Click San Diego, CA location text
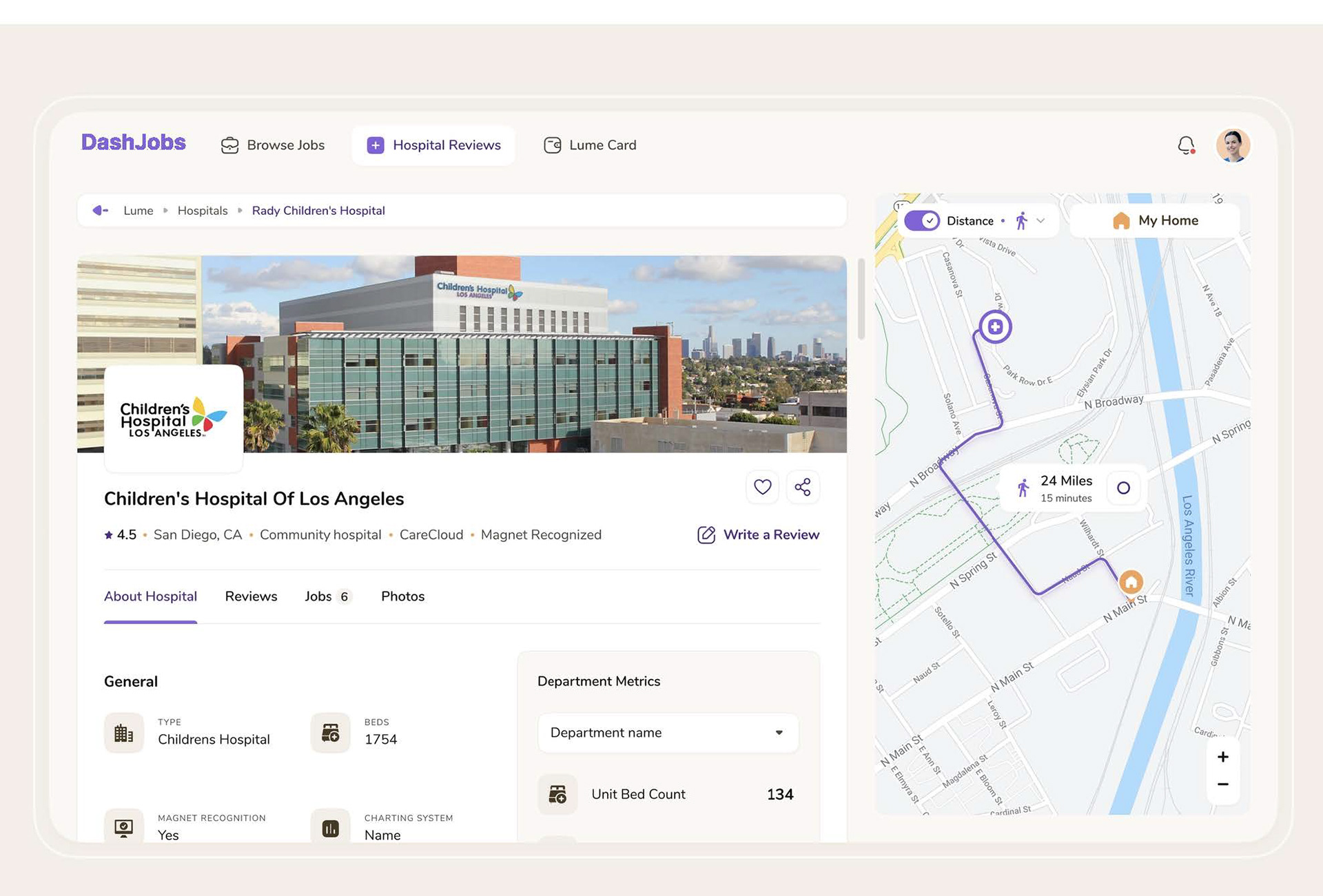 pos(198,535)
